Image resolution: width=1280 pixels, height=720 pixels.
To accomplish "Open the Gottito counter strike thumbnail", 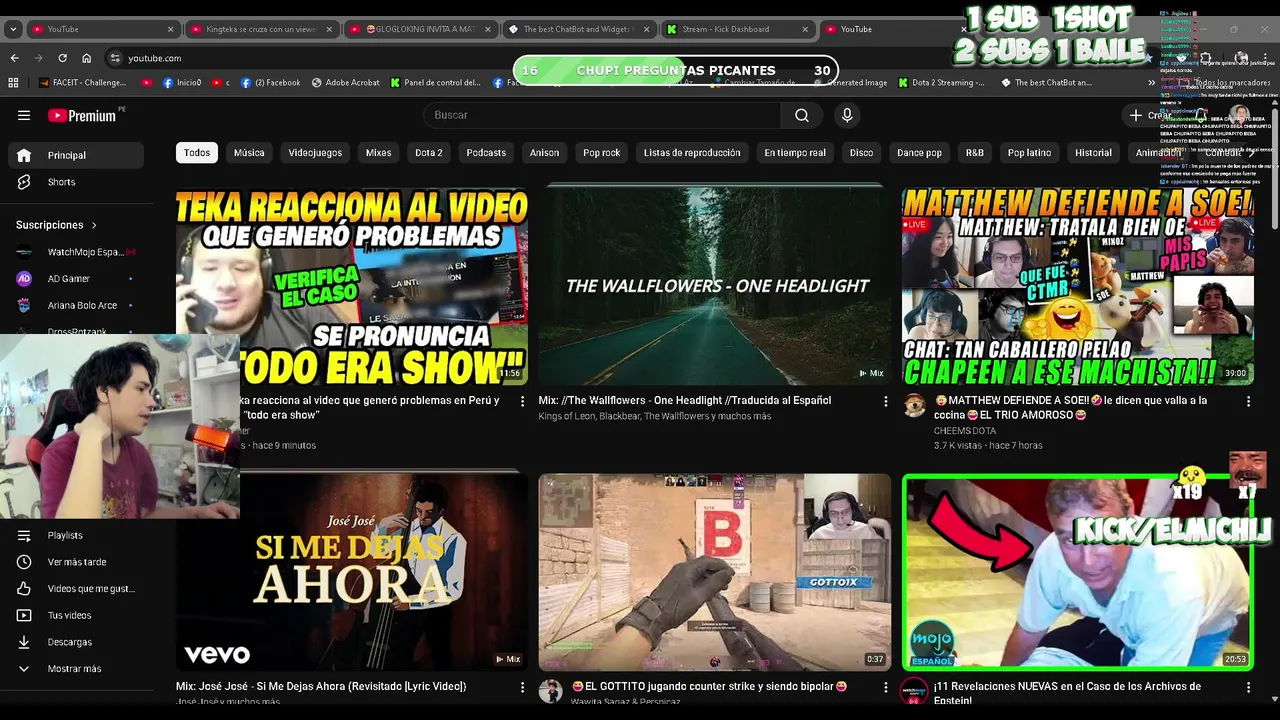I will 714,572.
